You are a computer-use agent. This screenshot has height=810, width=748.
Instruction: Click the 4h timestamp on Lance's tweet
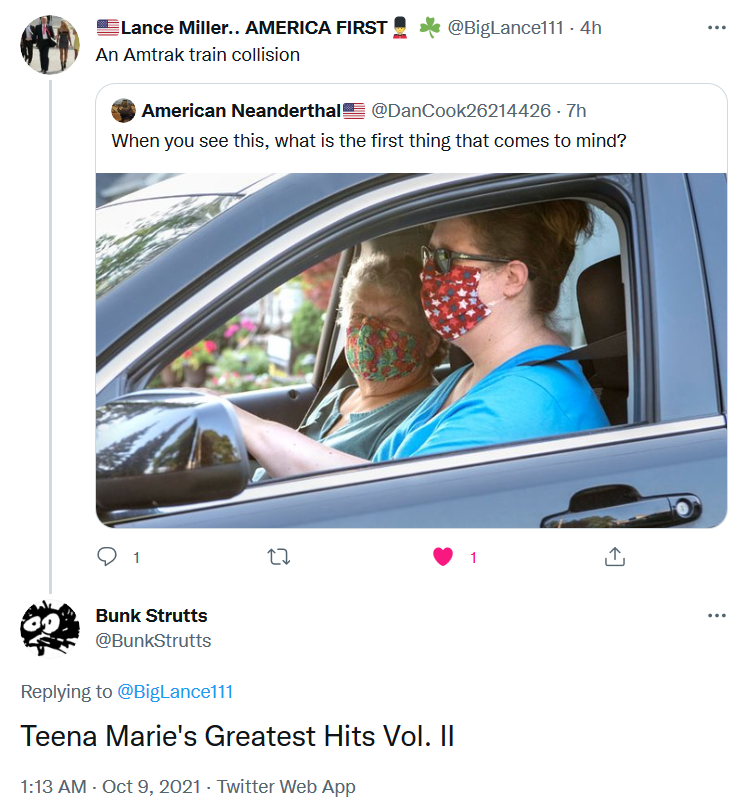tap(591, 28)
